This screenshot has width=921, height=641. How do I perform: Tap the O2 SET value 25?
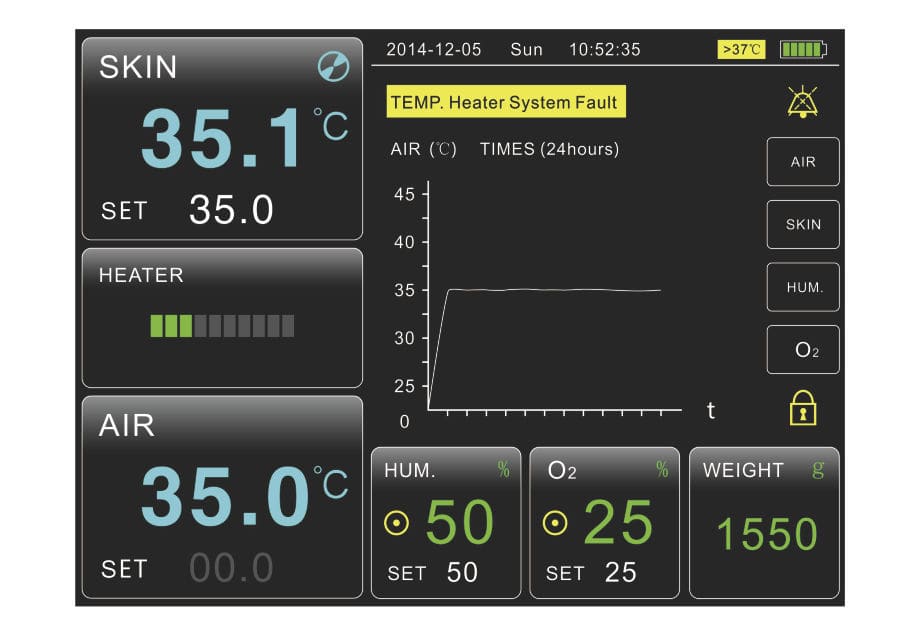(x=620, y=573)
